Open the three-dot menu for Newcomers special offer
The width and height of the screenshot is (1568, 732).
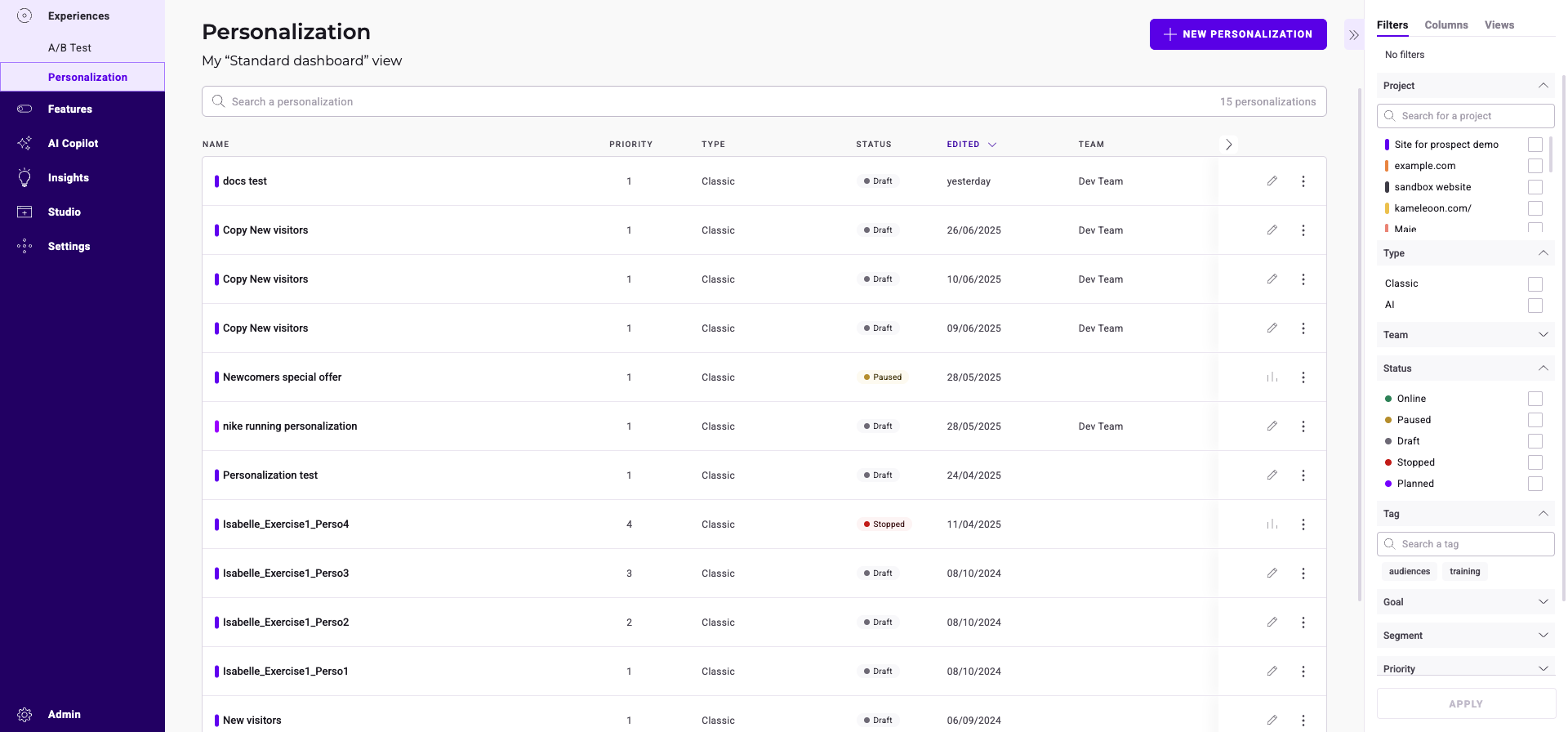(x=1303, y=377)
